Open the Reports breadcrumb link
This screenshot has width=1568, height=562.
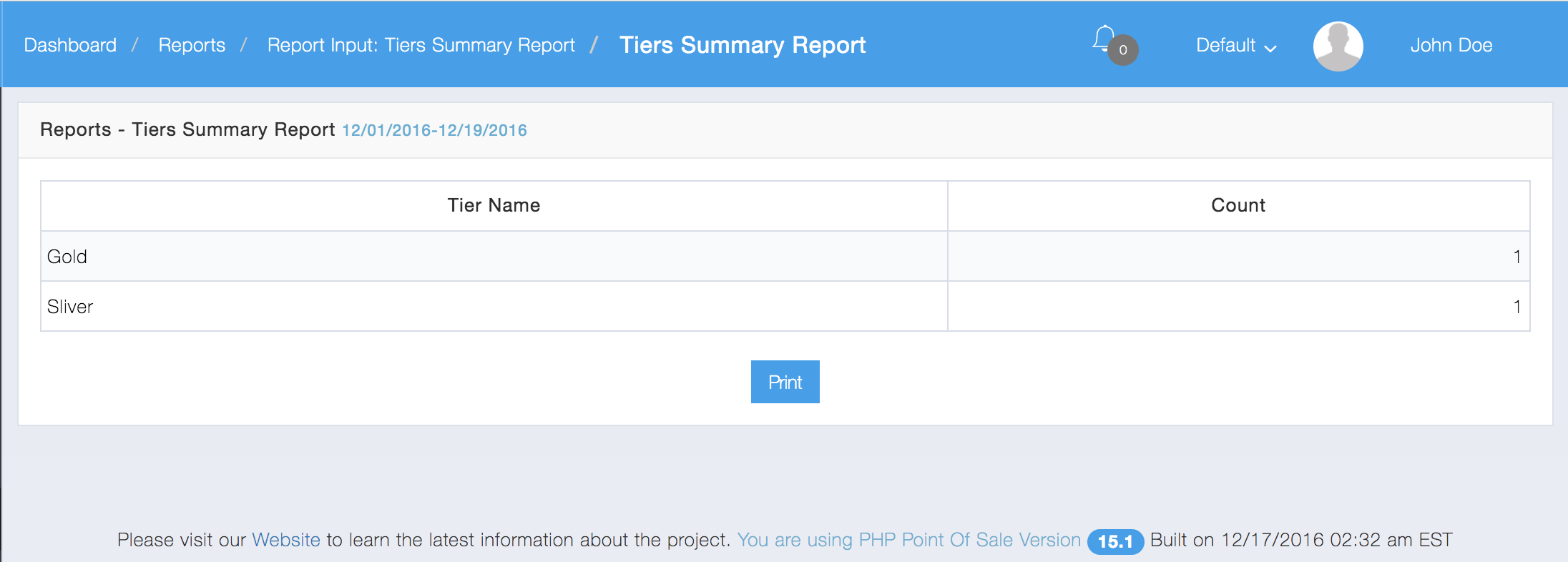pyautogui.click(x=192, y=46)
